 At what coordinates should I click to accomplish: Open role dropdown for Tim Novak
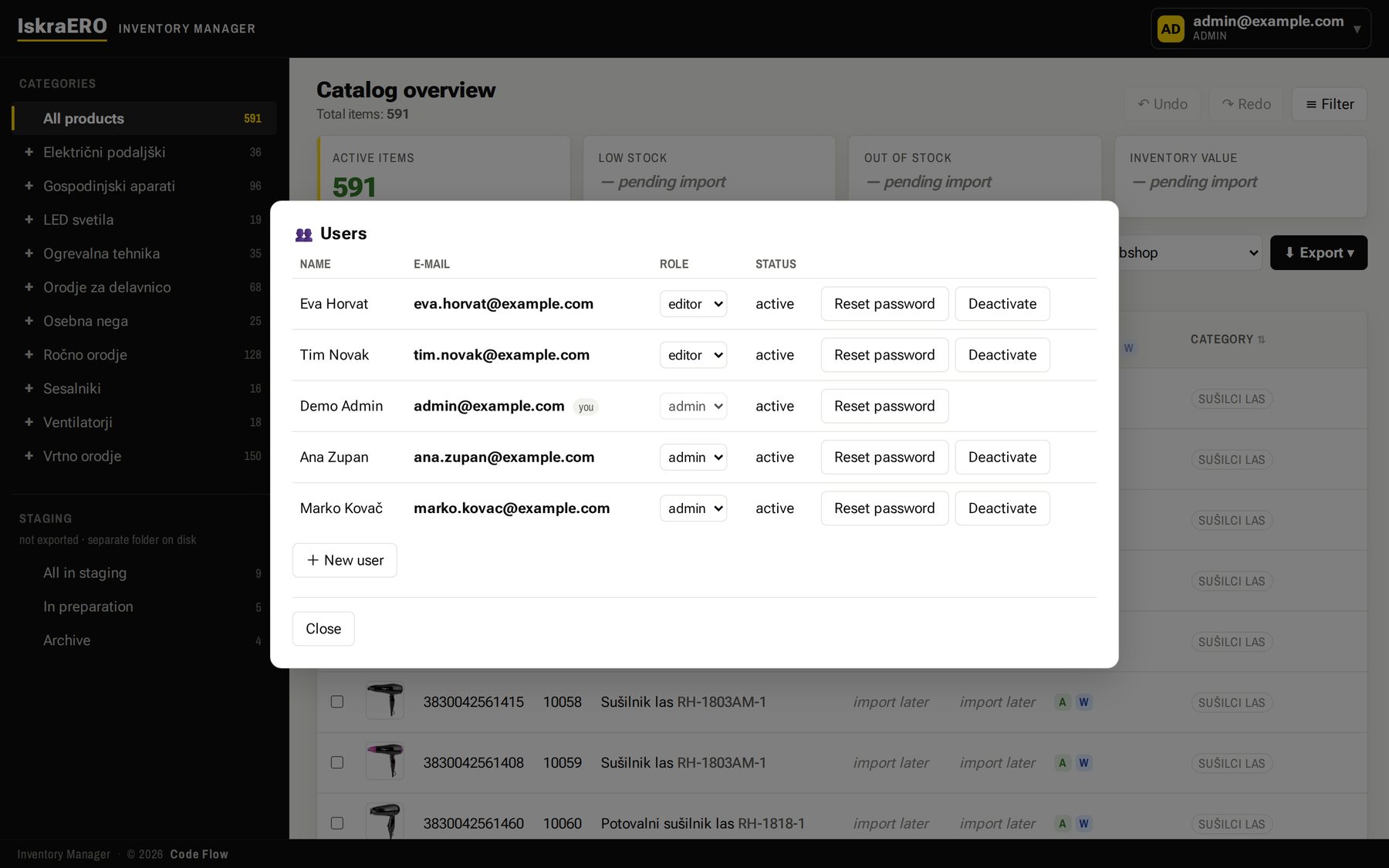[693, 355]
